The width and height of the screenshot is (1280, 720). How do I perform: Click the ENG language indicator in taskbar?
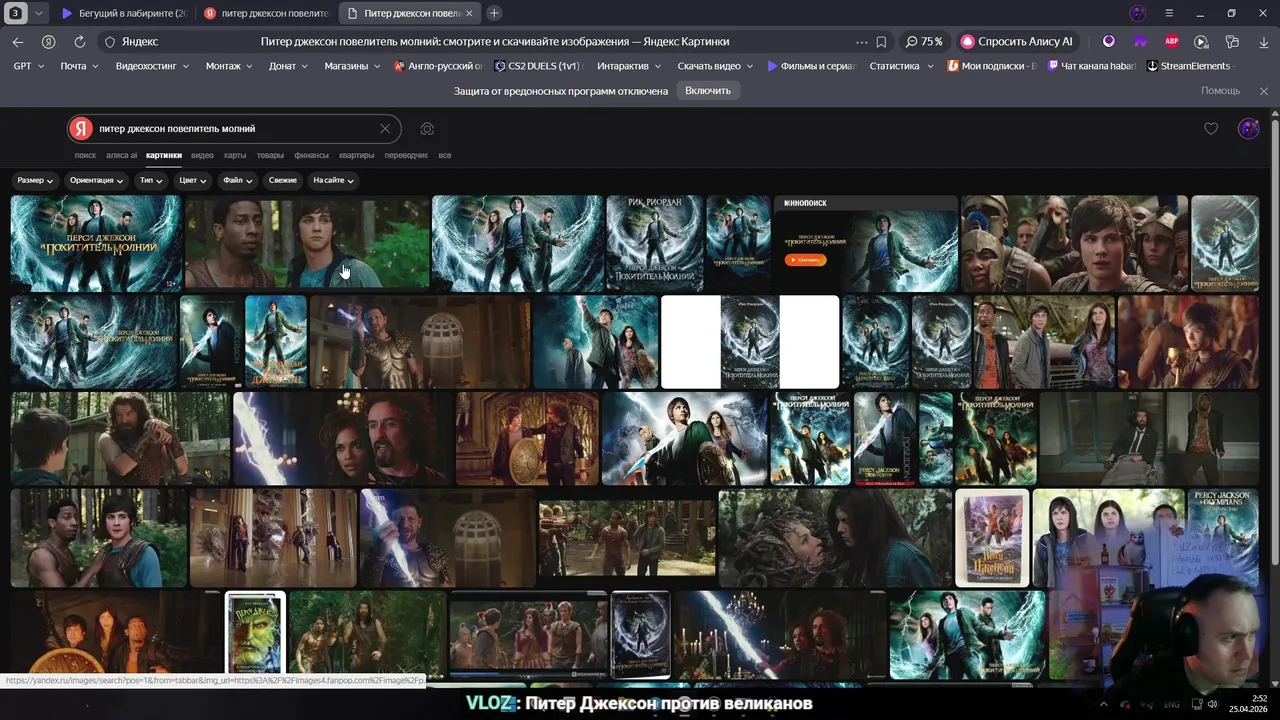(1171, 705)
